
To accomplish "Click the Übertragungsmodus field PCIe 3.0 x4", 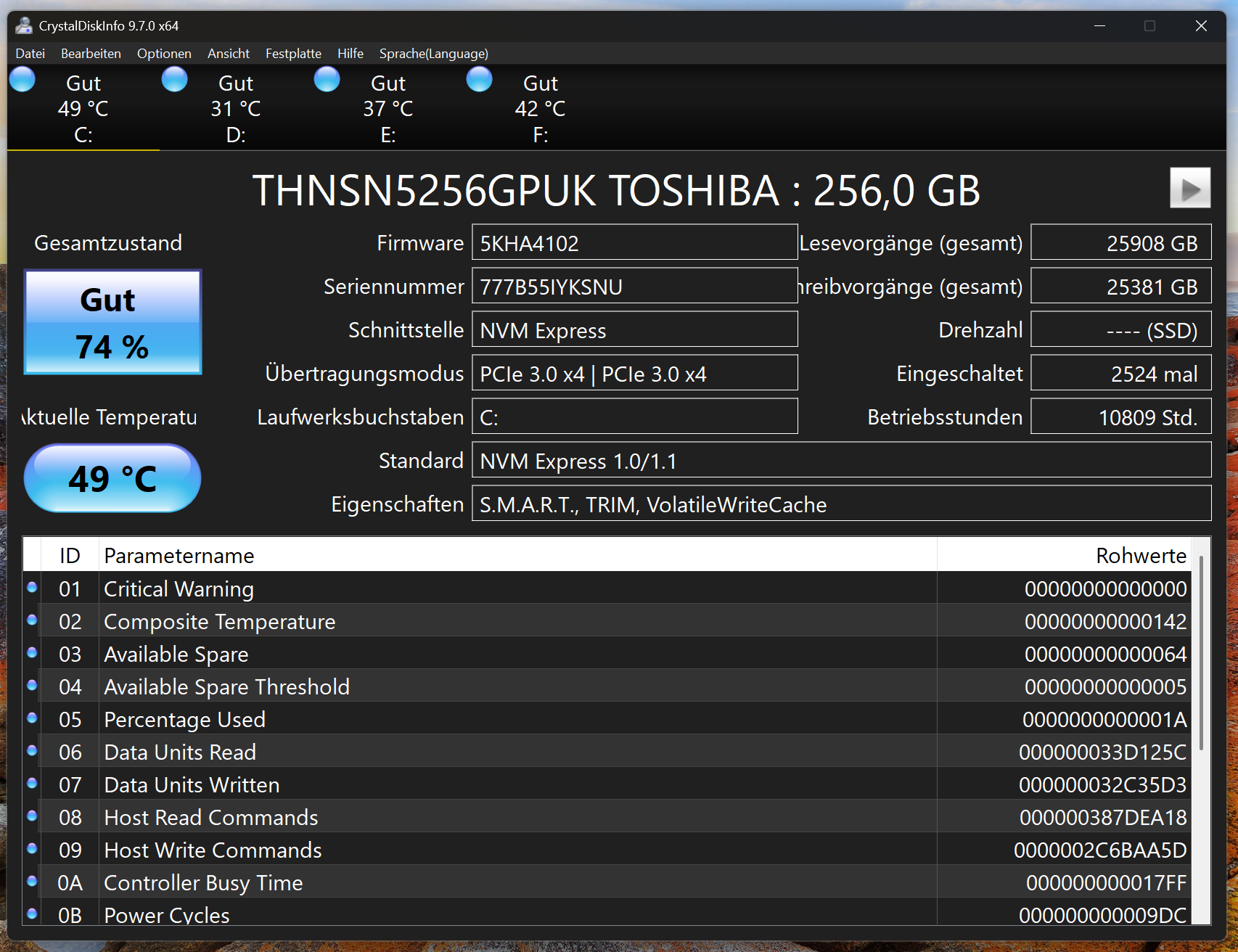I will click(635, 373).
